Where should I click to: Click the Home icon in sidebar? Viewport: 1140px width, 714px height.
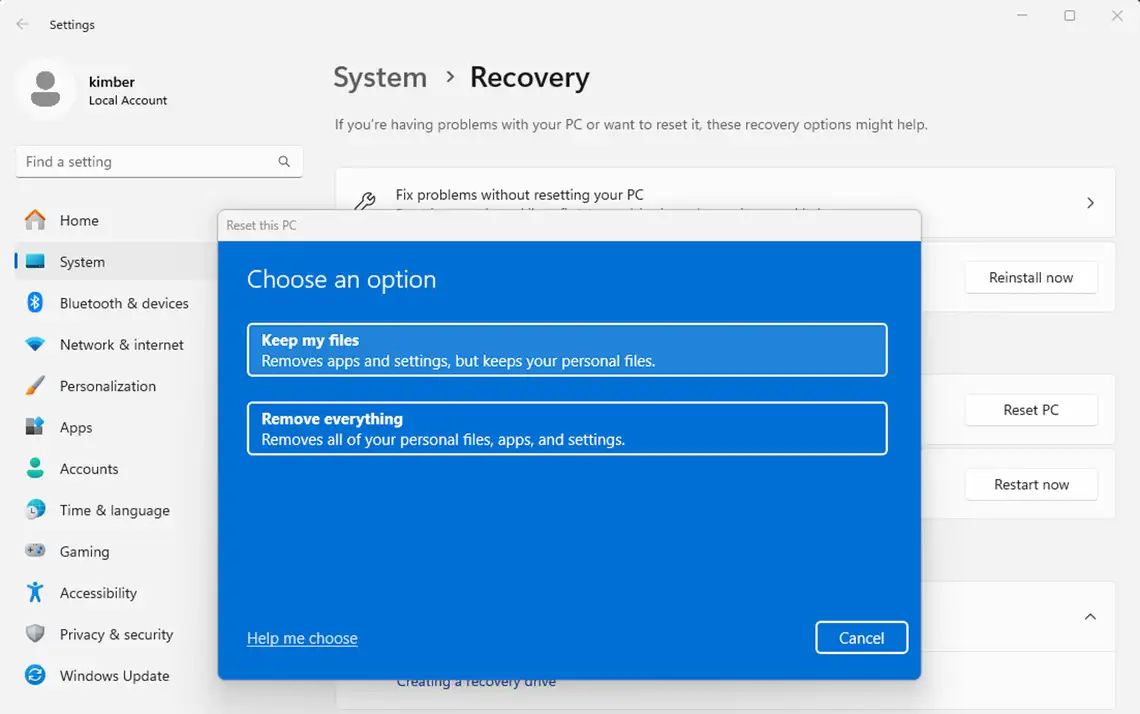(x=35, y=220)
